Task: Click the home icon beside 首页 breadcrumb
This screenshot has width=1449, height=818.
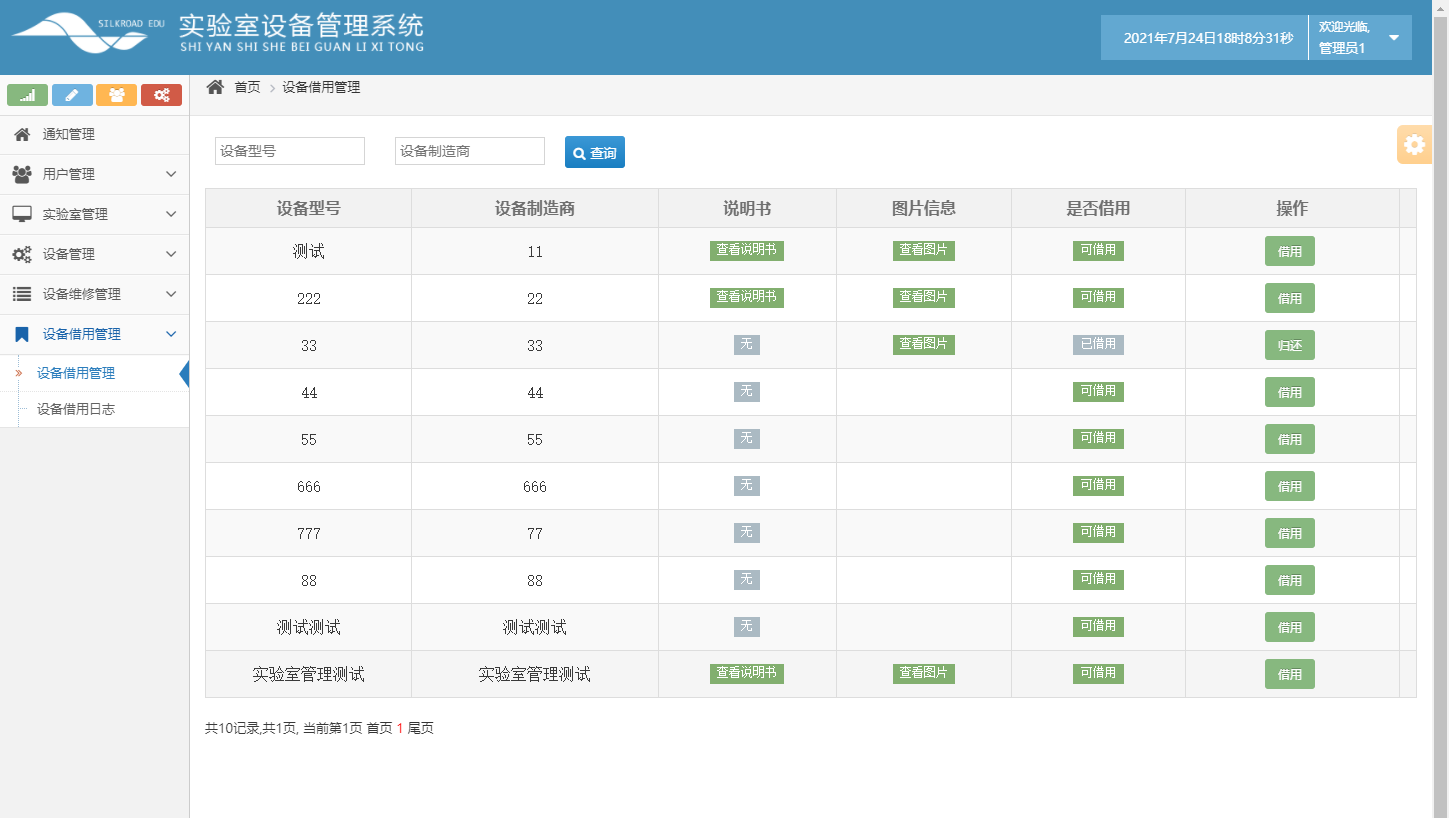Action: 214,87
